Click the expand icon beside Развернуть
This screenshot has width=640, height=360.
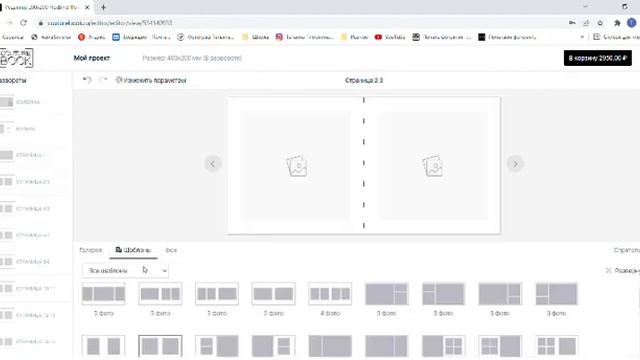608,270
